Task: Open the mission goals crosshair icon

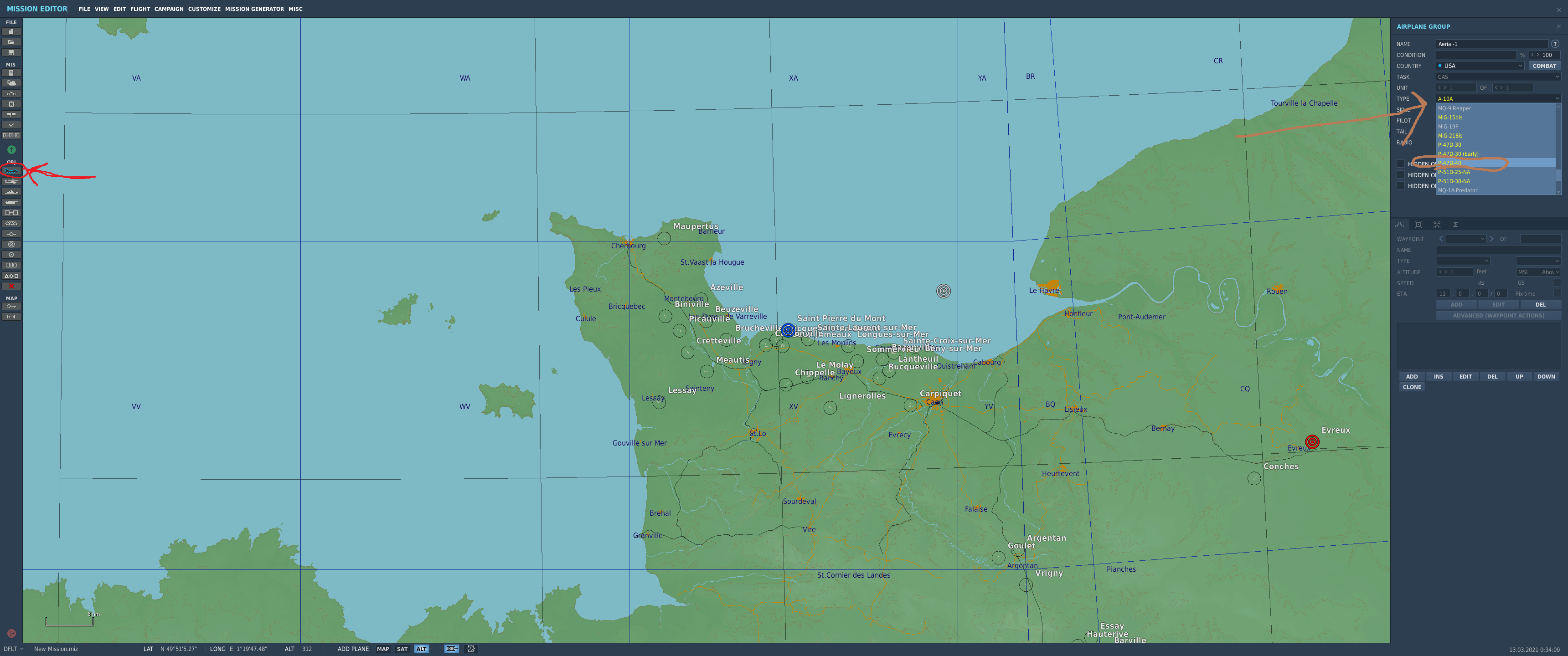Action: point(11,104)
